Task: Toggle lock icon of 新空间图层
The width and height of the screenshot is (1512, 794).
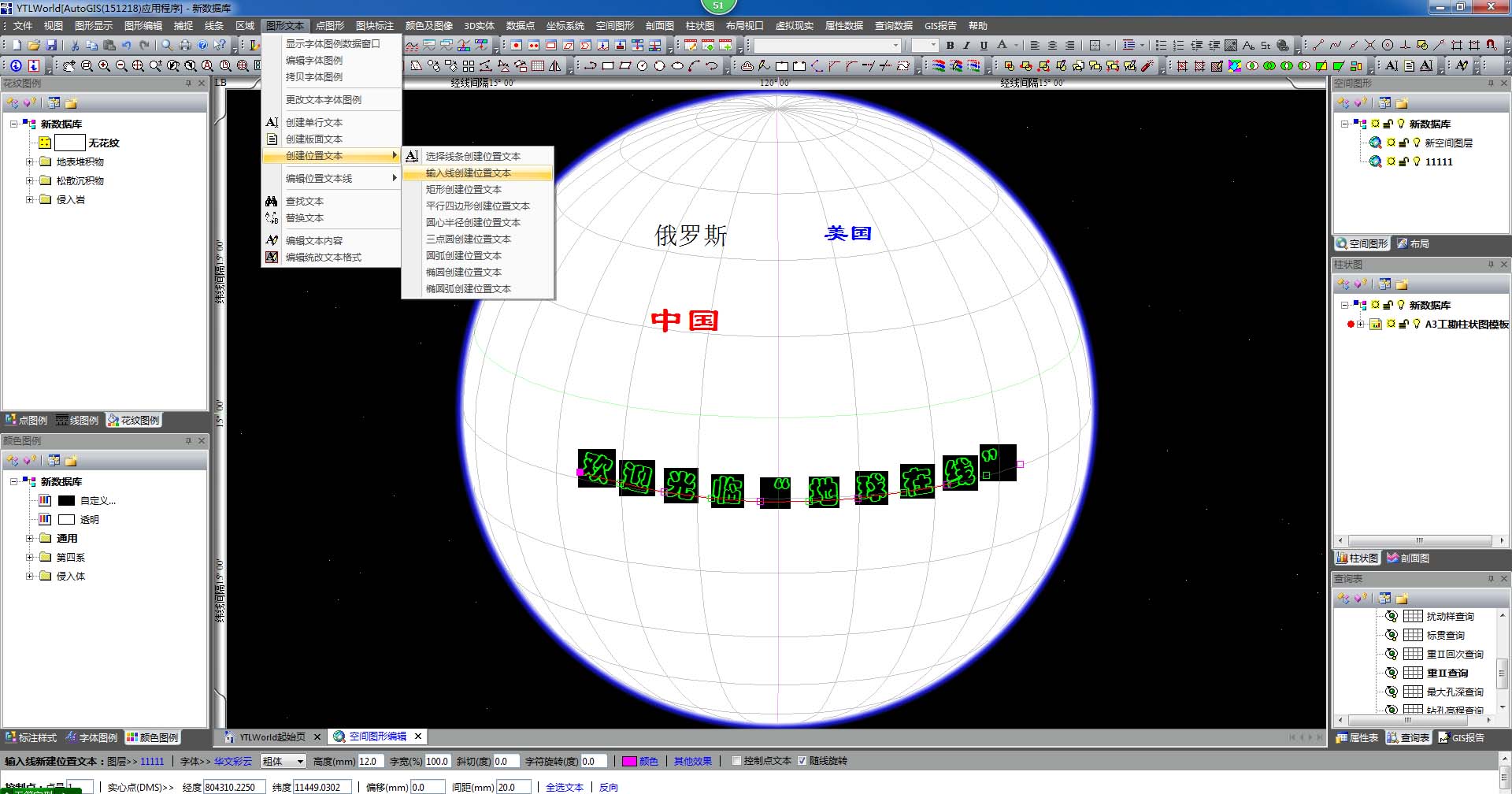Action: tap(1404, 143)
